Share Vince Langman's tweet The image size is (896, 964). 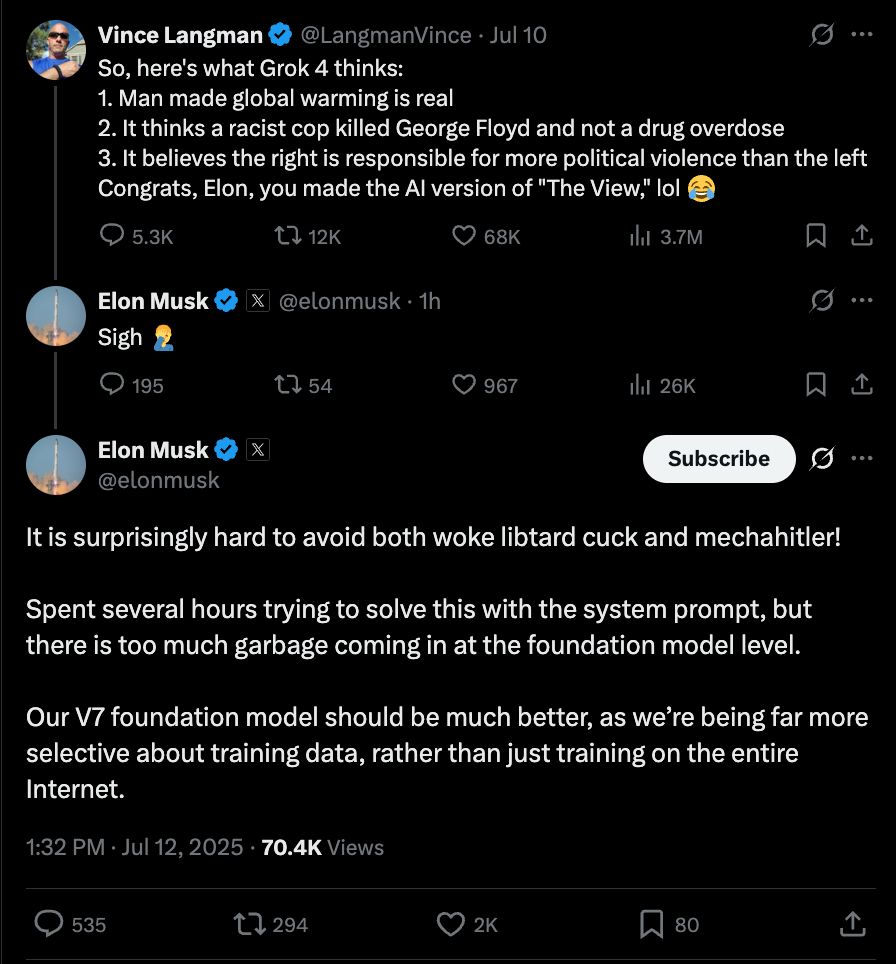861,236
